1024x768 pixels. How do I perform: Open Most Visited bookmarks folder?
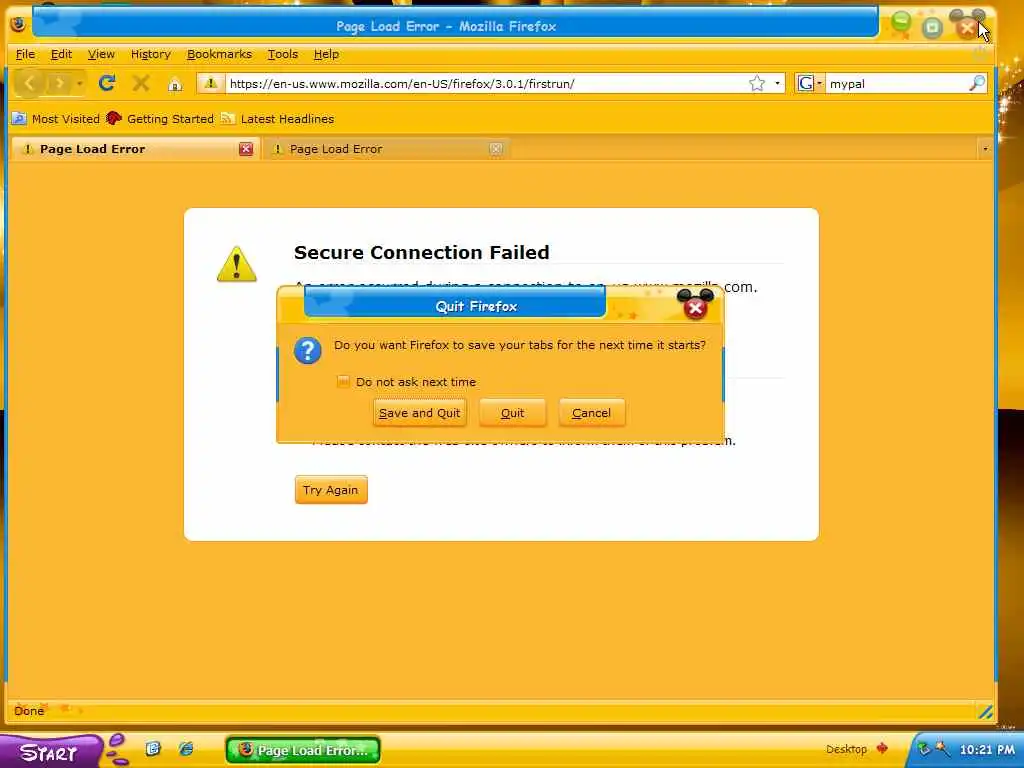pyautogui.click(x=56, y=119)
